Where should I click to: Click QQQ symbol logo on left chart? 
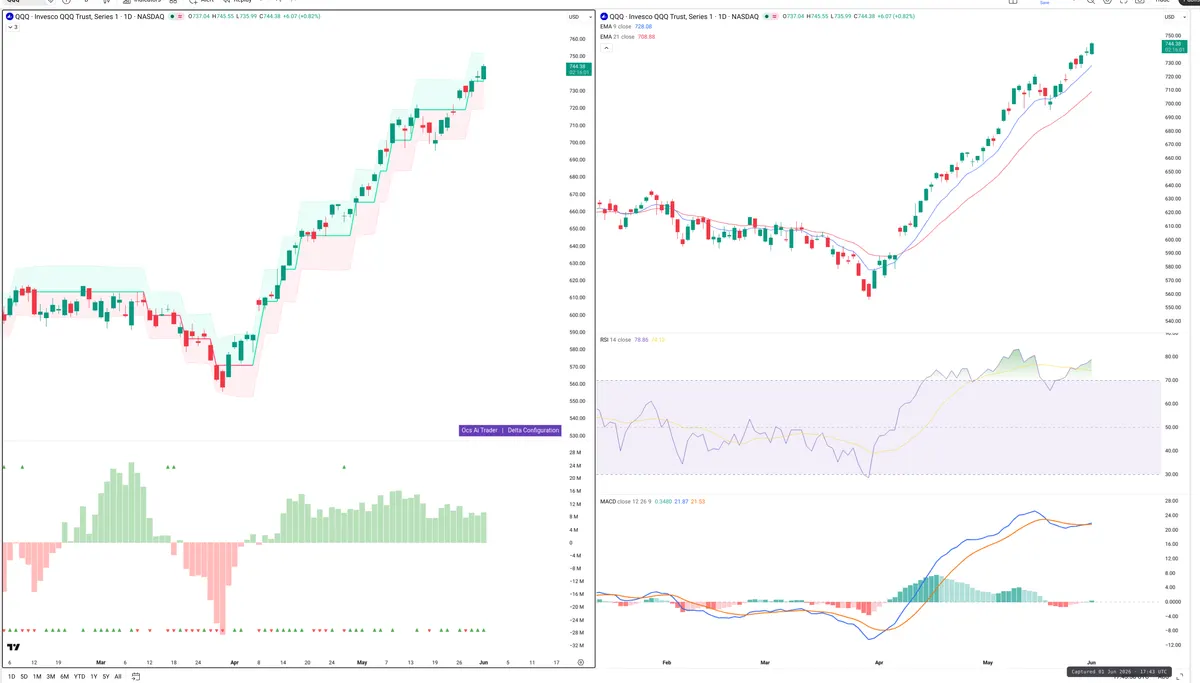(10, 16)
